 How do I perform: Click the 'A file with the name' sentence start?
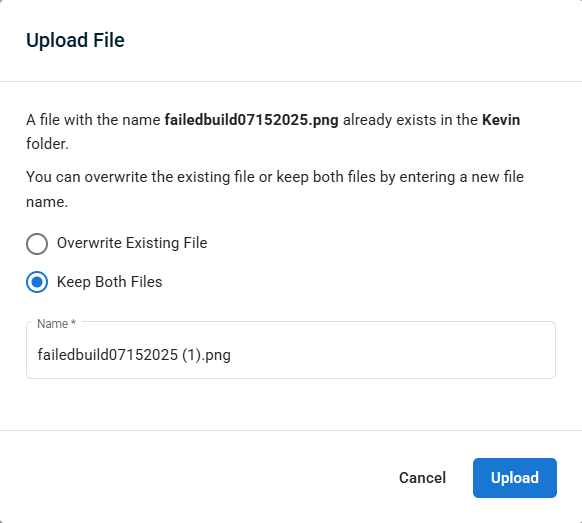point(93,120)
